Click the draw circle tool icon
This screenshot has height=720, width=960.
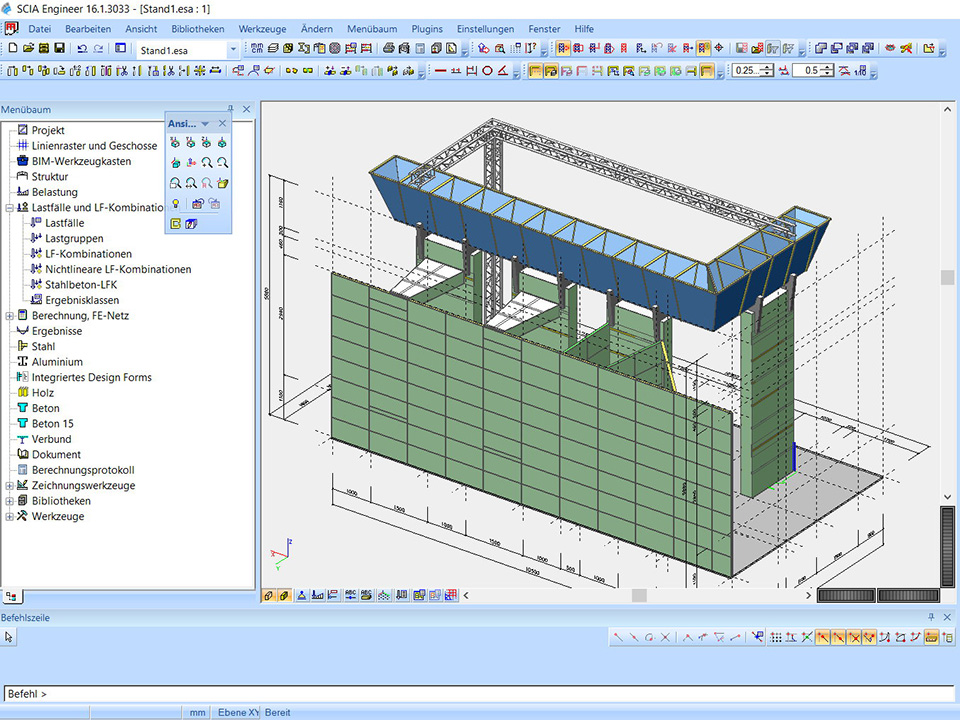(488, 70)
